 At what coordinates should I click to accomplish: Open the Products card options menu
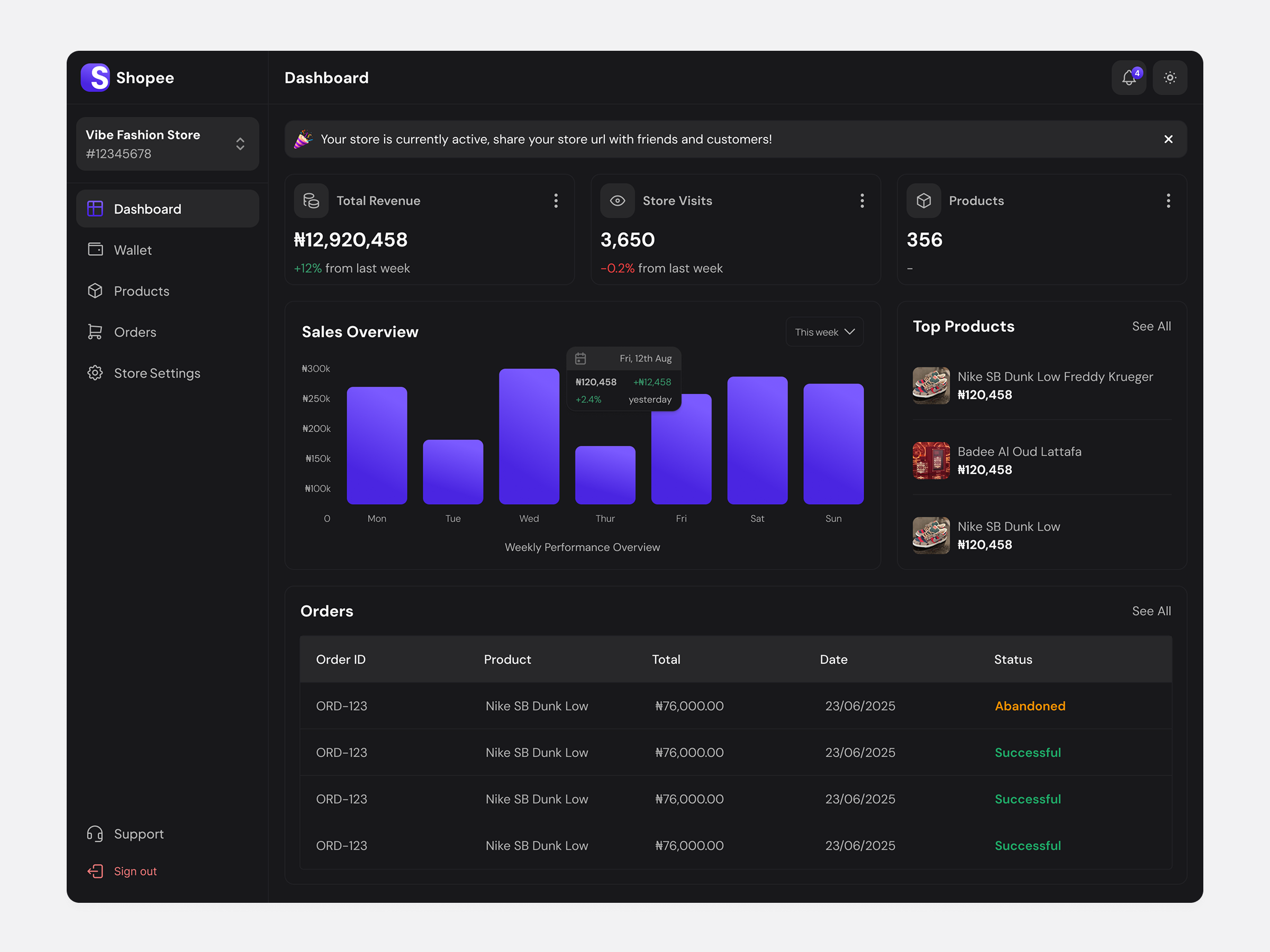1168,201
